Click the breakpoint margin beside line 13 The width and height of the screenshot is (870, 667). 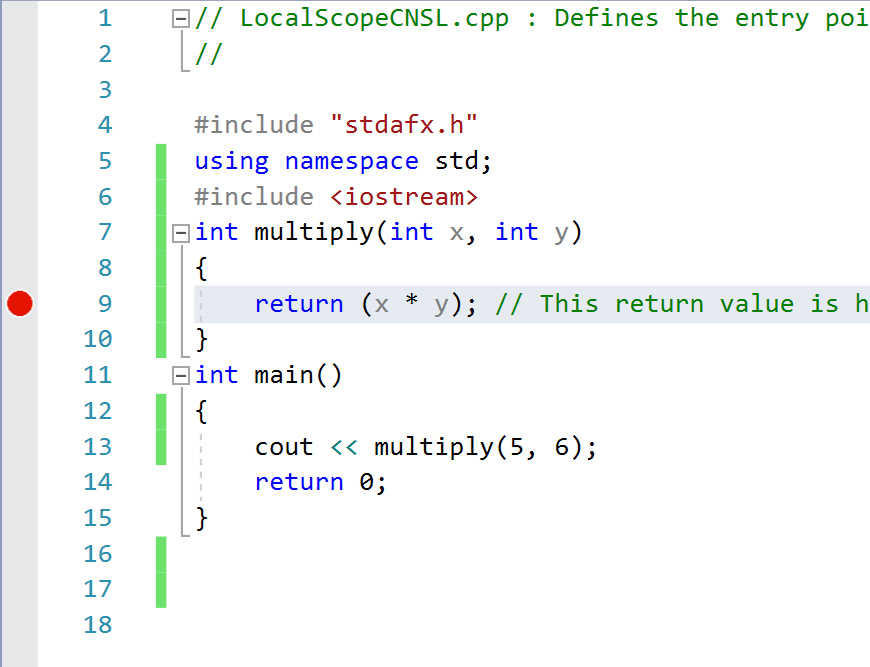[19, 446]
